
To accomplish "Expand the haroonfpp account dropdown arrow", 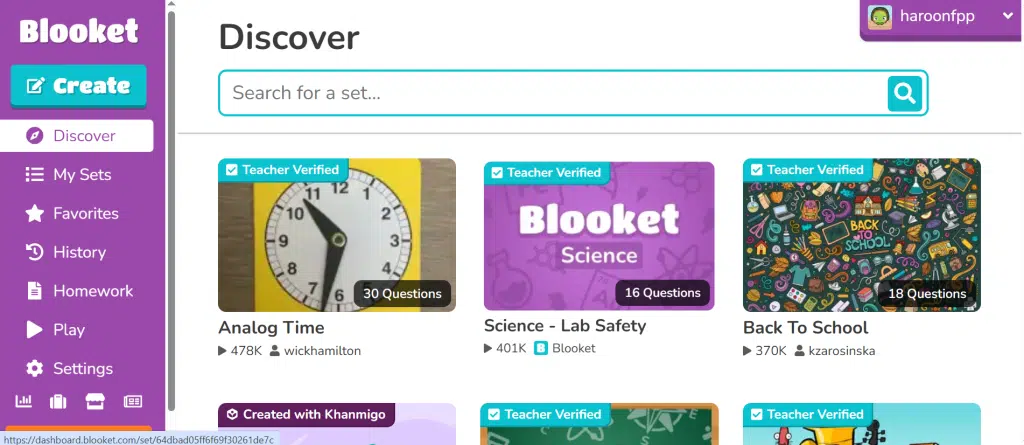I will coord(1007,16).
